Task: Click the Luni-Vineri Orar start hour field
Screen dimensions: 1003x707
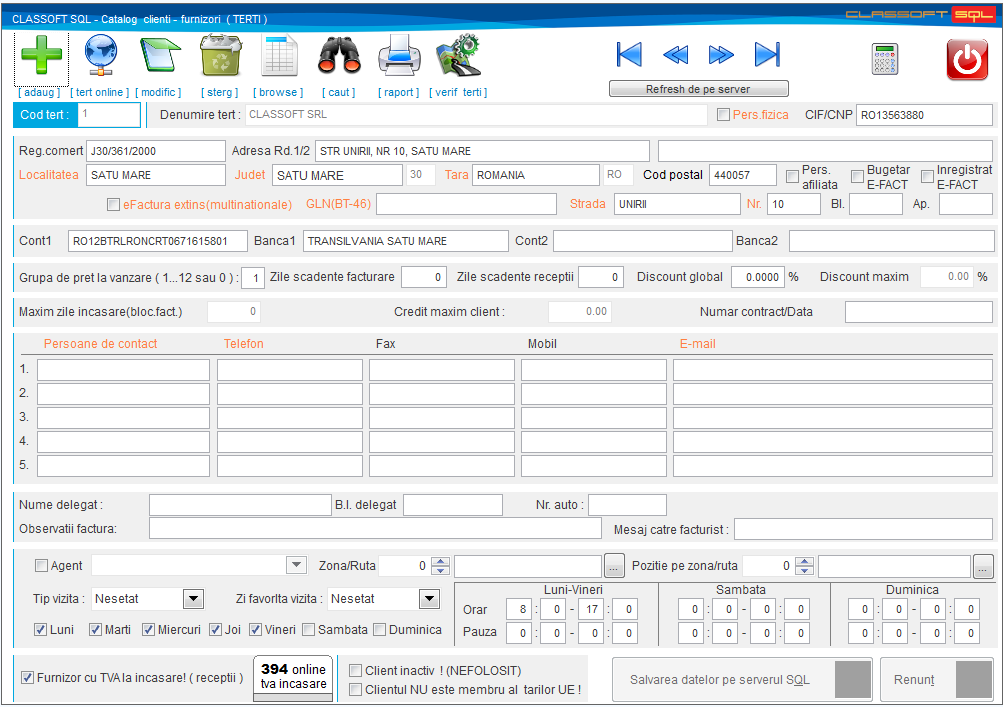Action: [x=519, y=609]
